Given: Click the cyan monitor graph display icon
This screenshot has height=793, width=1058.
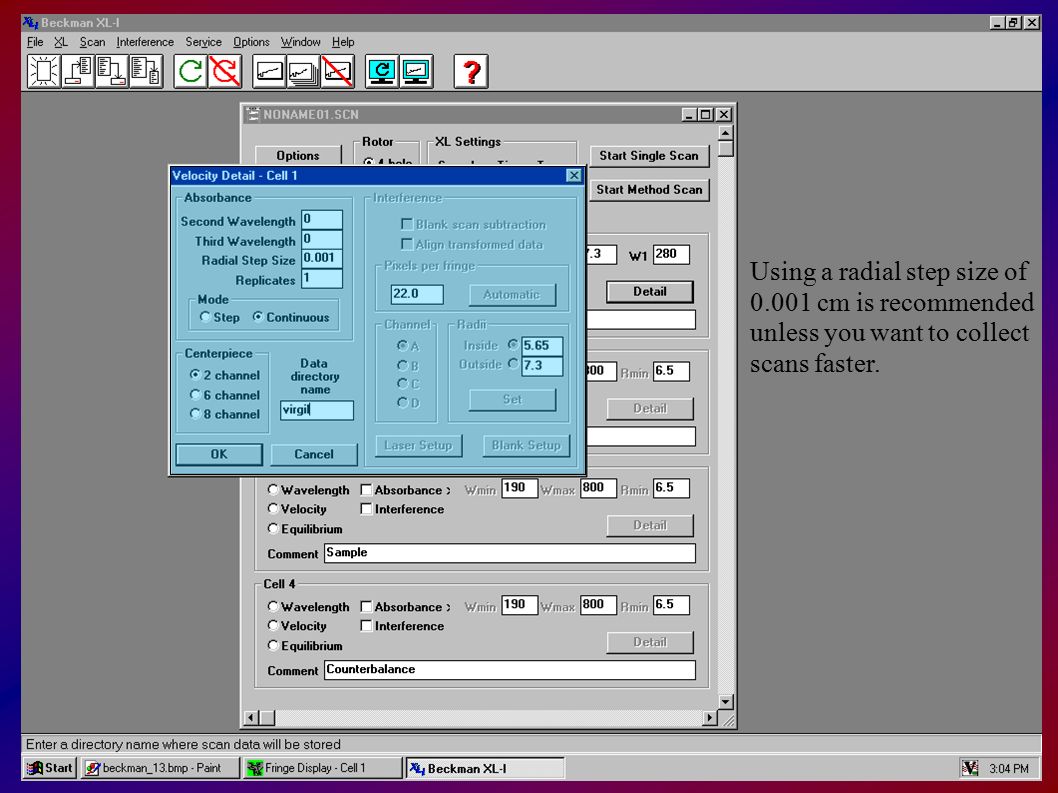Looking at the screenshot, I should pyautogui.click(x=416, y=71).
